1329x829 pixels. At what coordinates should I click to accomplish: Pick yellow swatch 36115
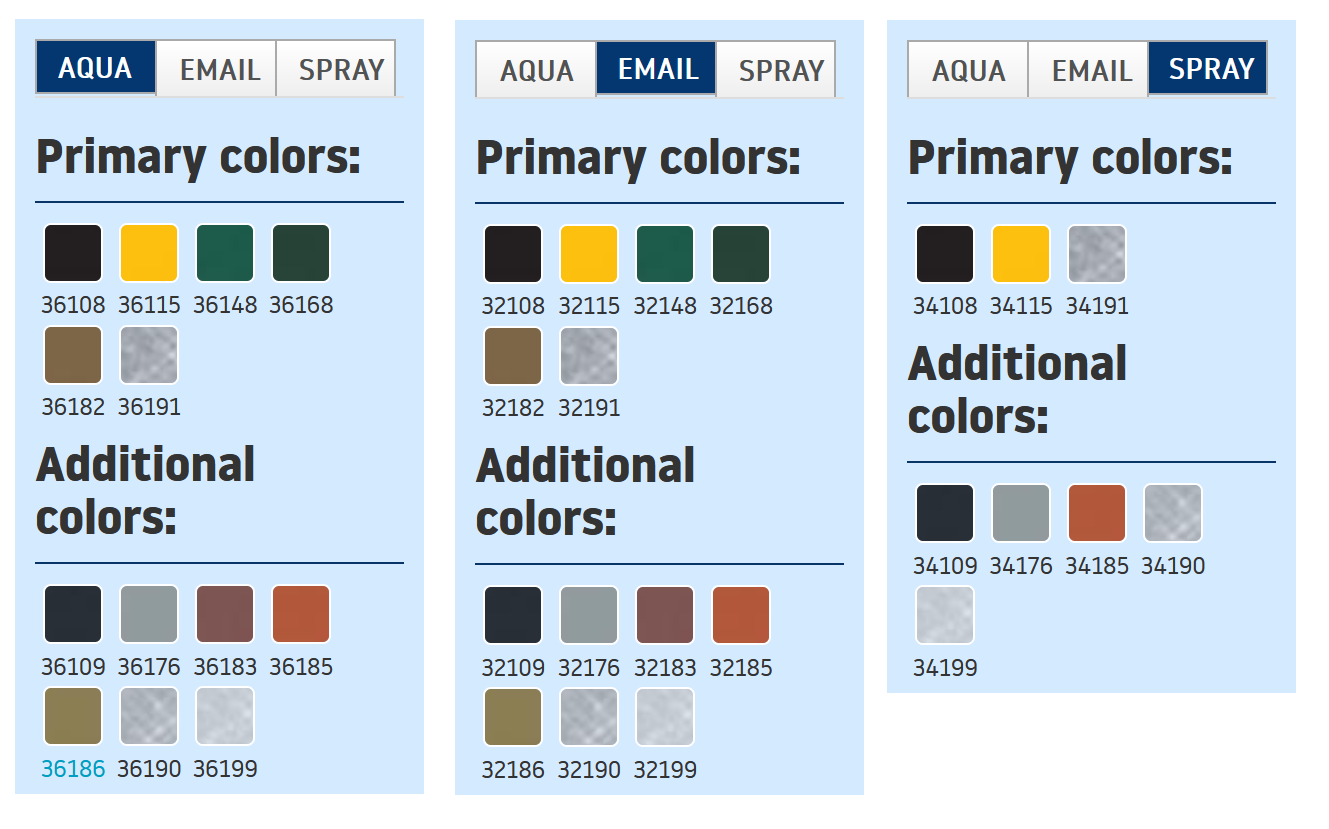pos(149,254)
